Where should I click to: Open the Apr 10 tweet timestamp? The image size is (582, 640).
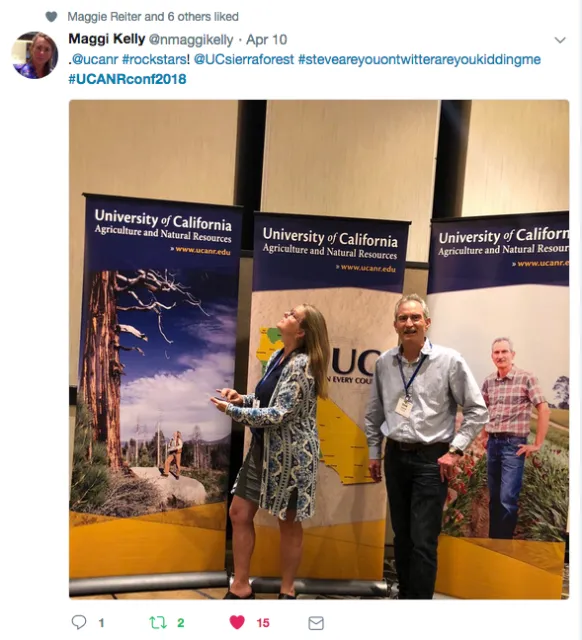[267, 40]
